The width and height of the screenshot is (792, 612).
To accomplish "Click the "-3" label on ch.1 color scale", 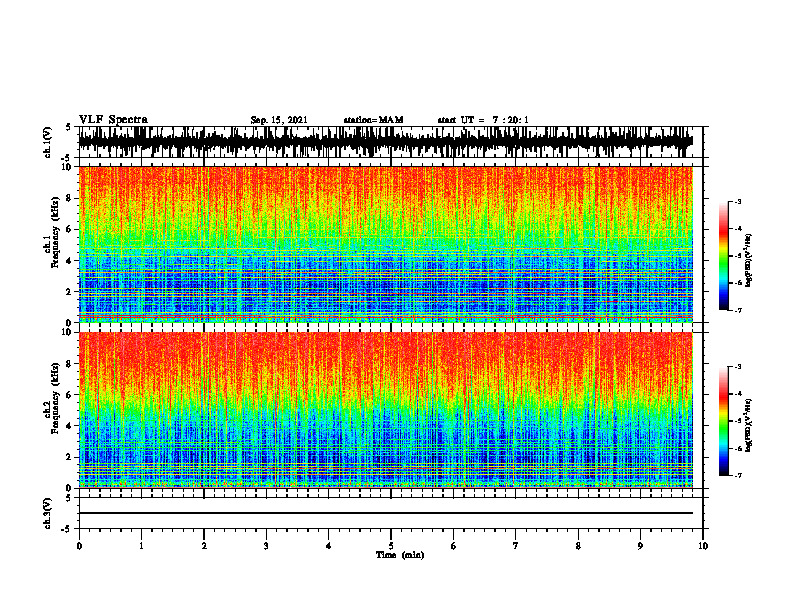I will [x=738, y=202].
